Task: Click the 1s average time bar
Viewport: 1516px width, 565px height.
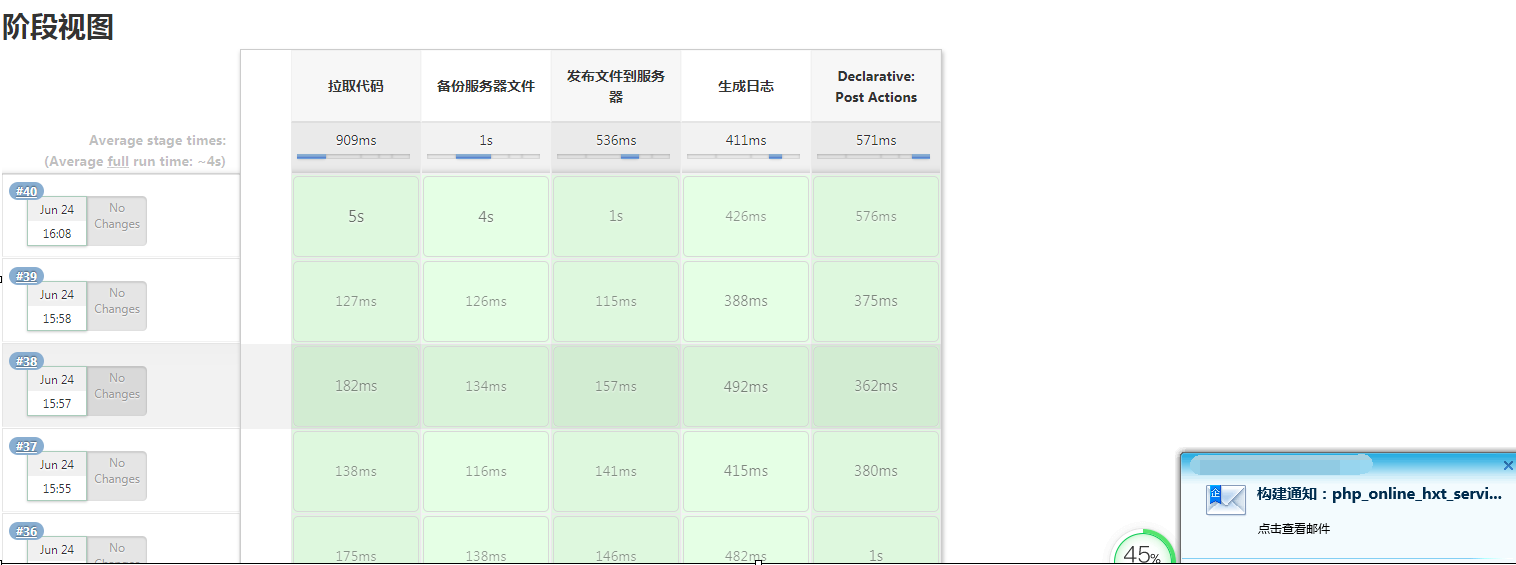Action: [483, 156]
